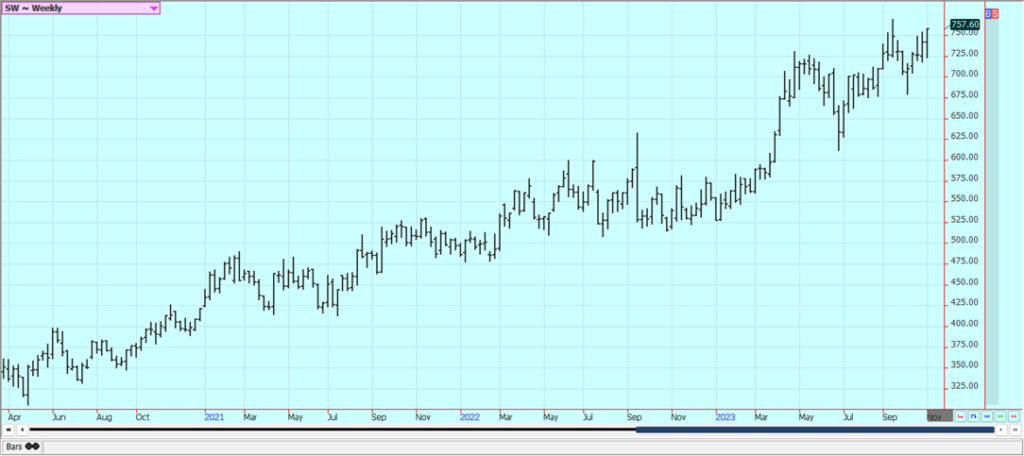Open the SW ~ Weekly symbol dropdown
Viewport: 1024px width, 456px height.
(80, 8)
